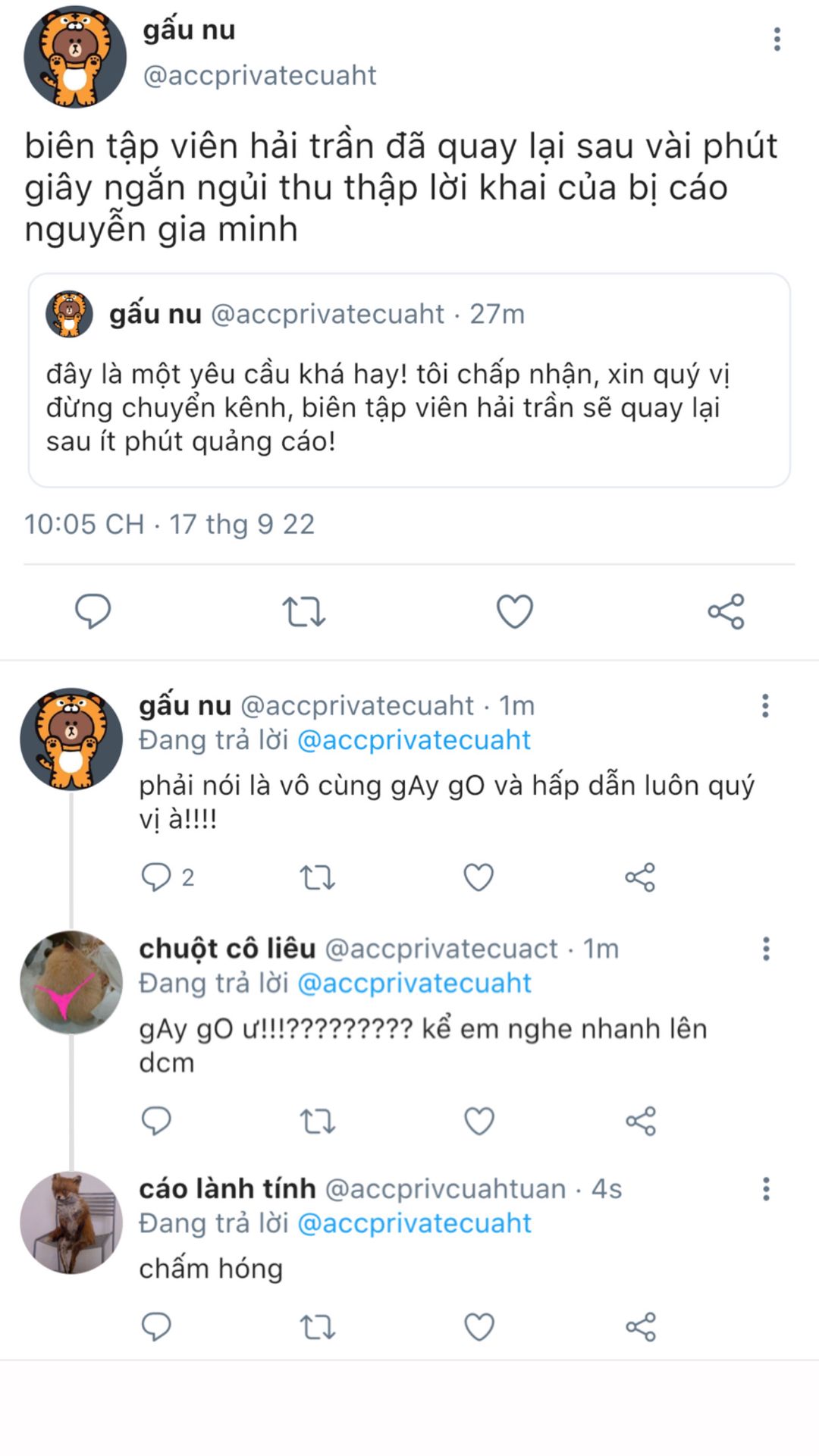819x1456 pixels.
Task: Retweet chuột cô liêu's reply
Action: [x=317, y=1121]
